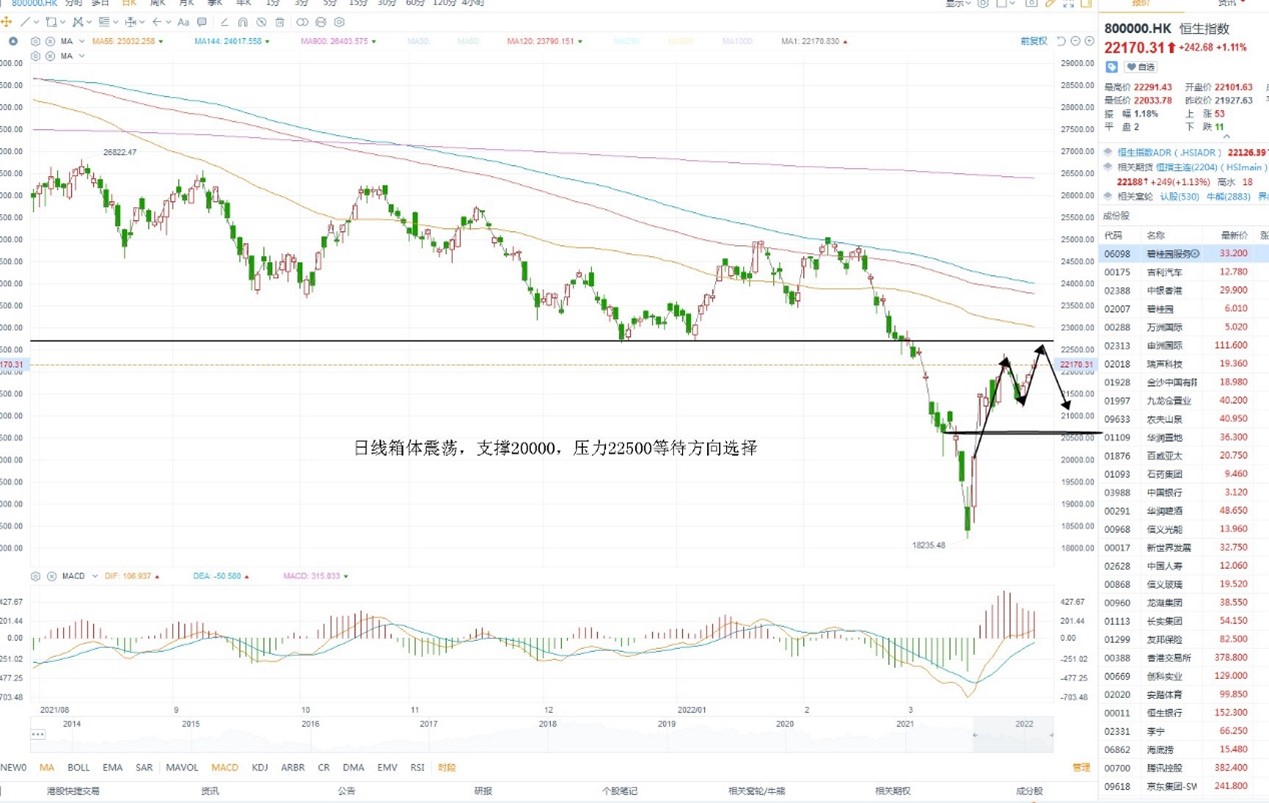Open the 公告 announcements tab
1269x803 pixels.
click(346, 791)
